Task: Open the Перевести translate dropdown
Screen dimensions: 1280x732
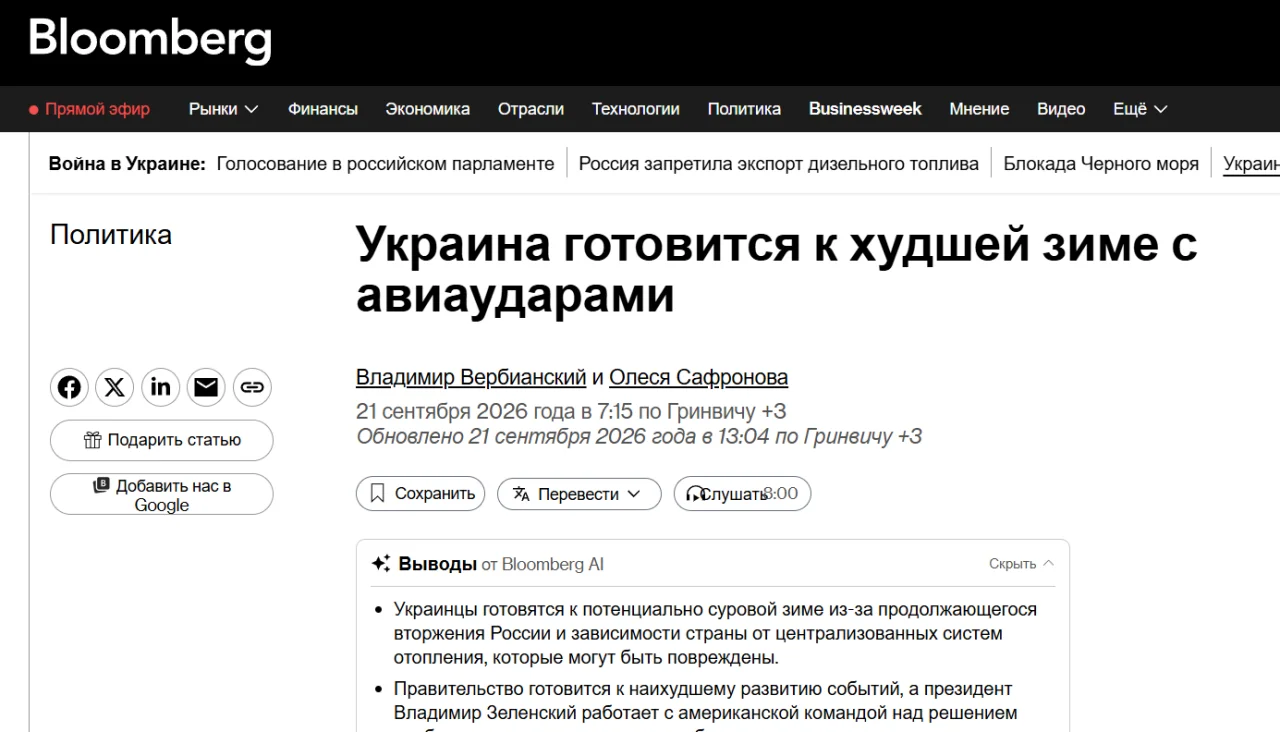Action: pos(579,494)
